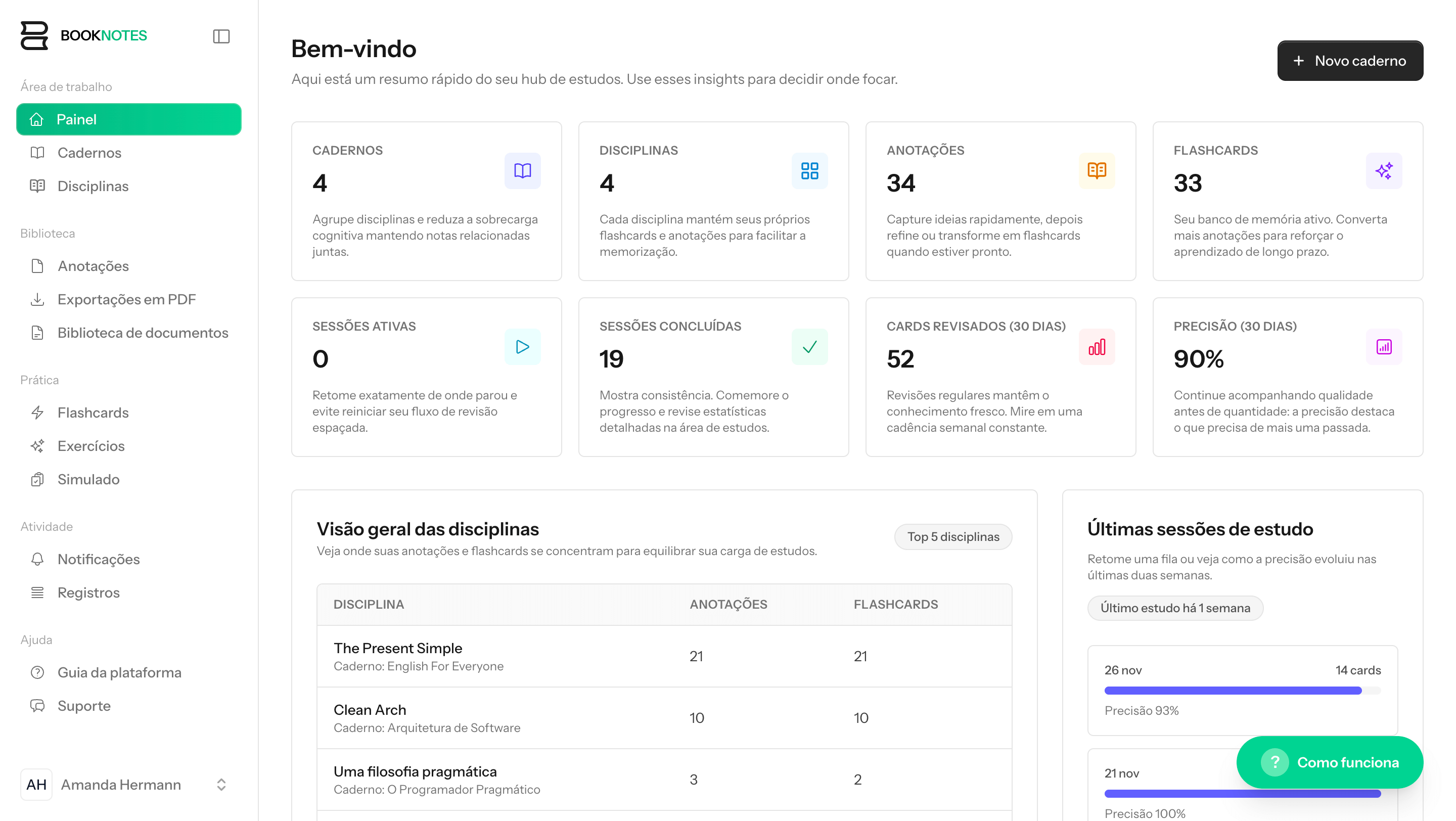Open Notificações via the bell icon
The image size is (1456, 821).
click(x=37, y=559)
